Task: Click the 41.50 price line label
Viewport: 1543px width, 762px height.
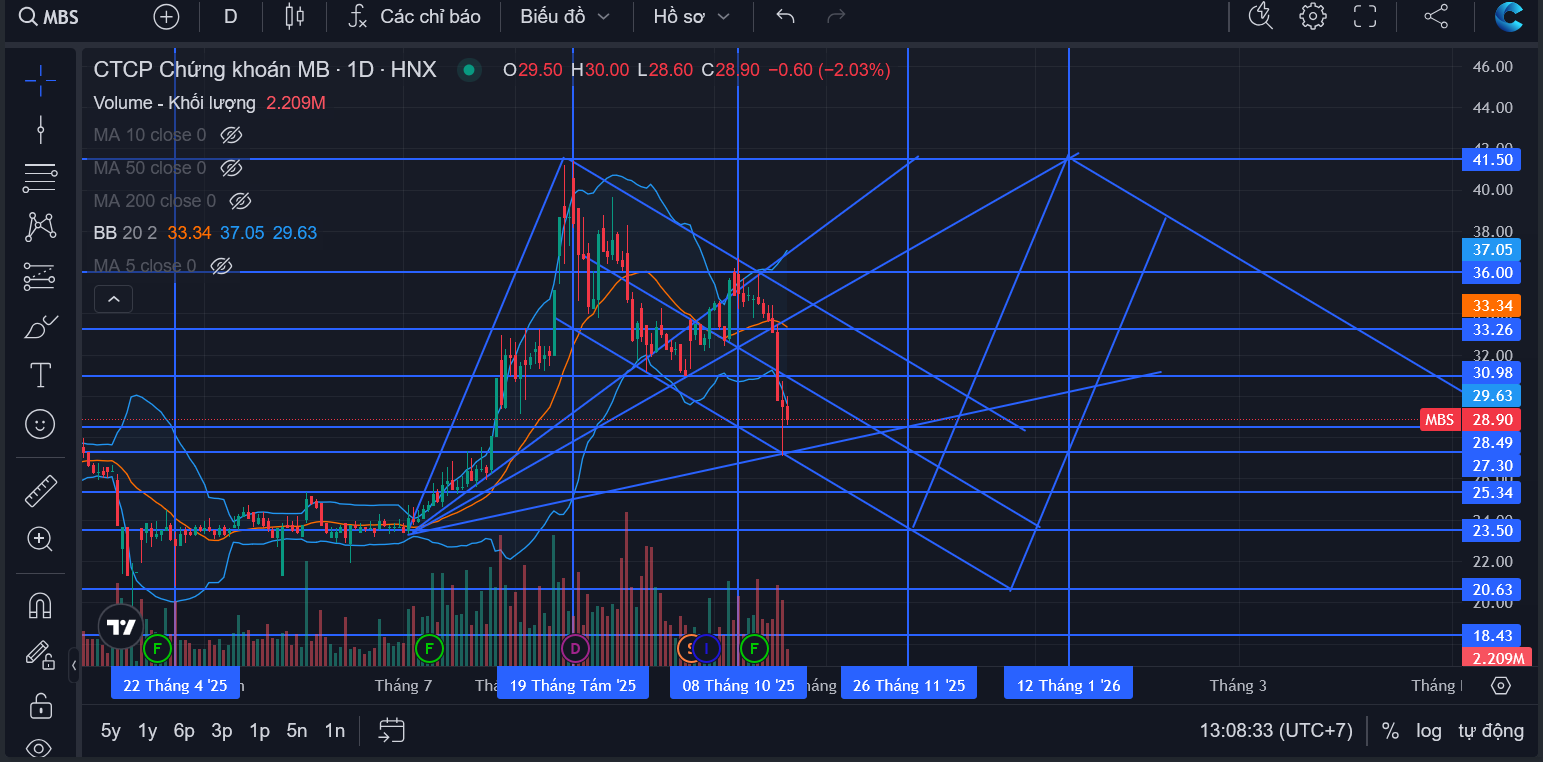Action: click(x=1491, y=160)
